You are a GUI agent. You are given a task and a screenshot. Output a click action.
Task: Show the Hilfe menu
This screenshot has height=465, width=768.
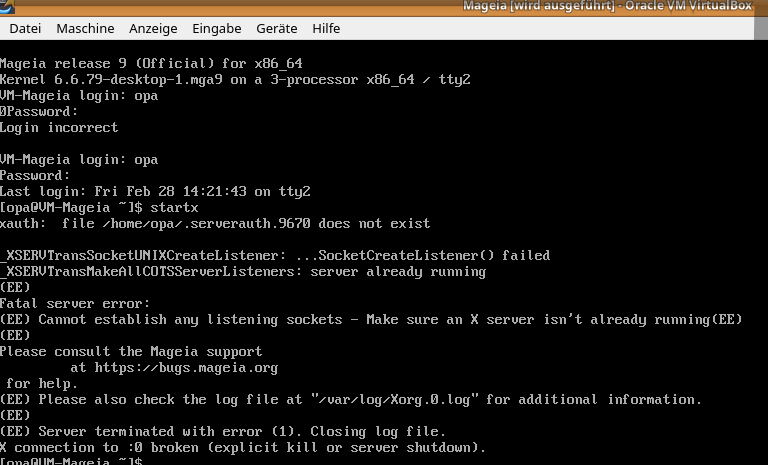pos(326,28)
